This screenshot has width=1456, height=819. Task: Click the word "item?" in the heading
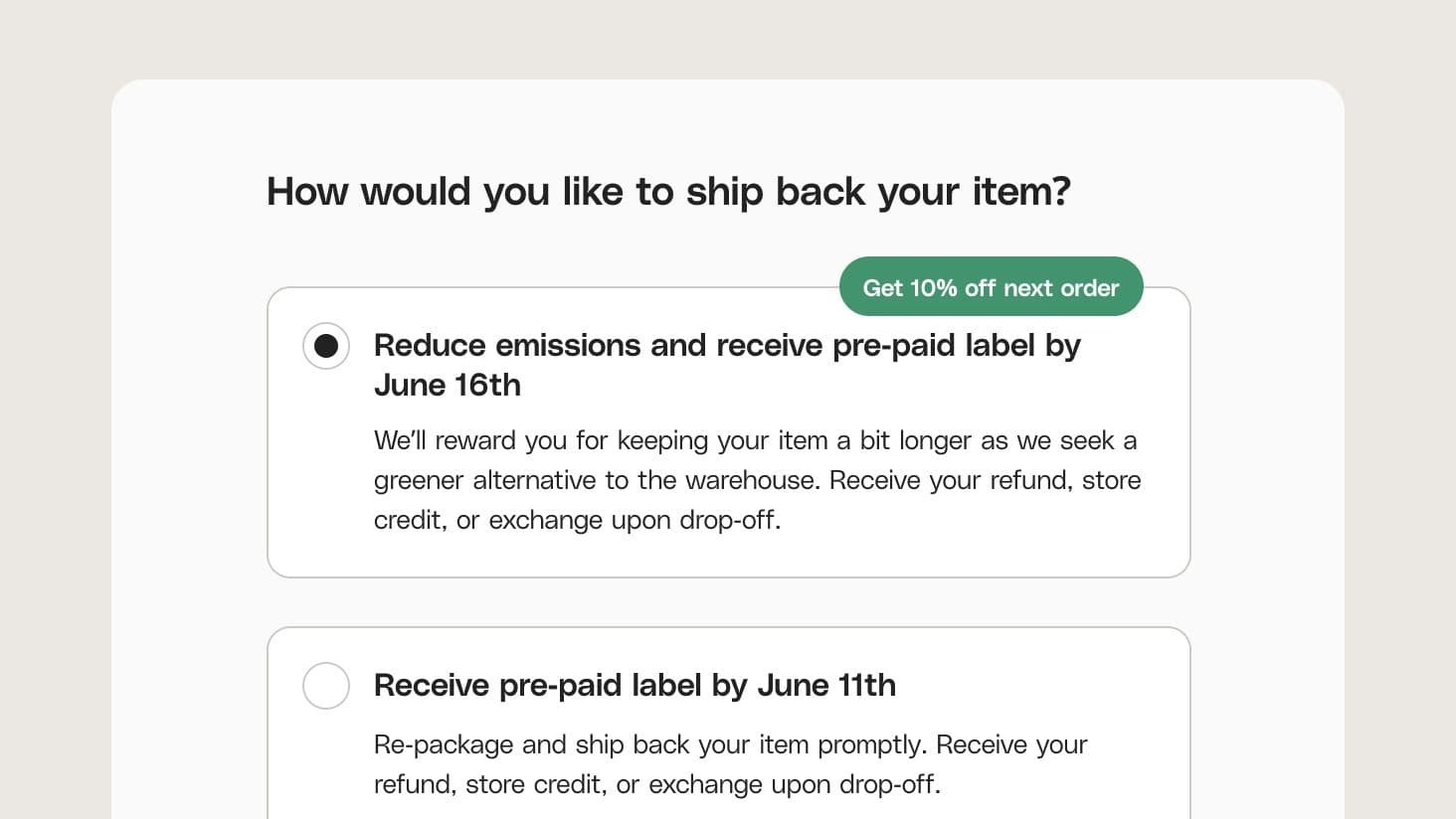pos(1021,192)
